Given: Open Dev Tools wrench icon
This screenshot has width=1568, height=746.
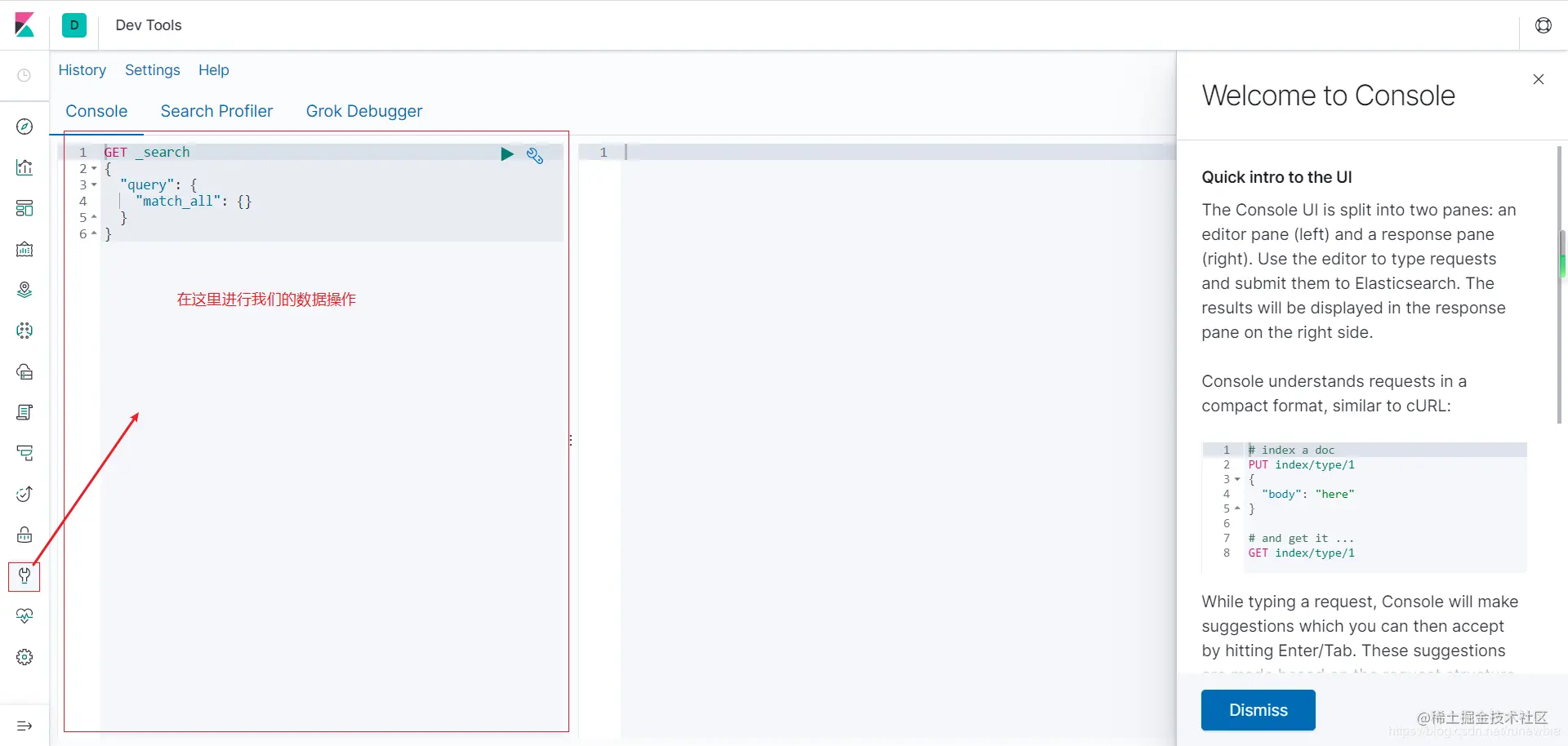Looking at the screenshot, I should pyautogui.click(x=24, y=576).
